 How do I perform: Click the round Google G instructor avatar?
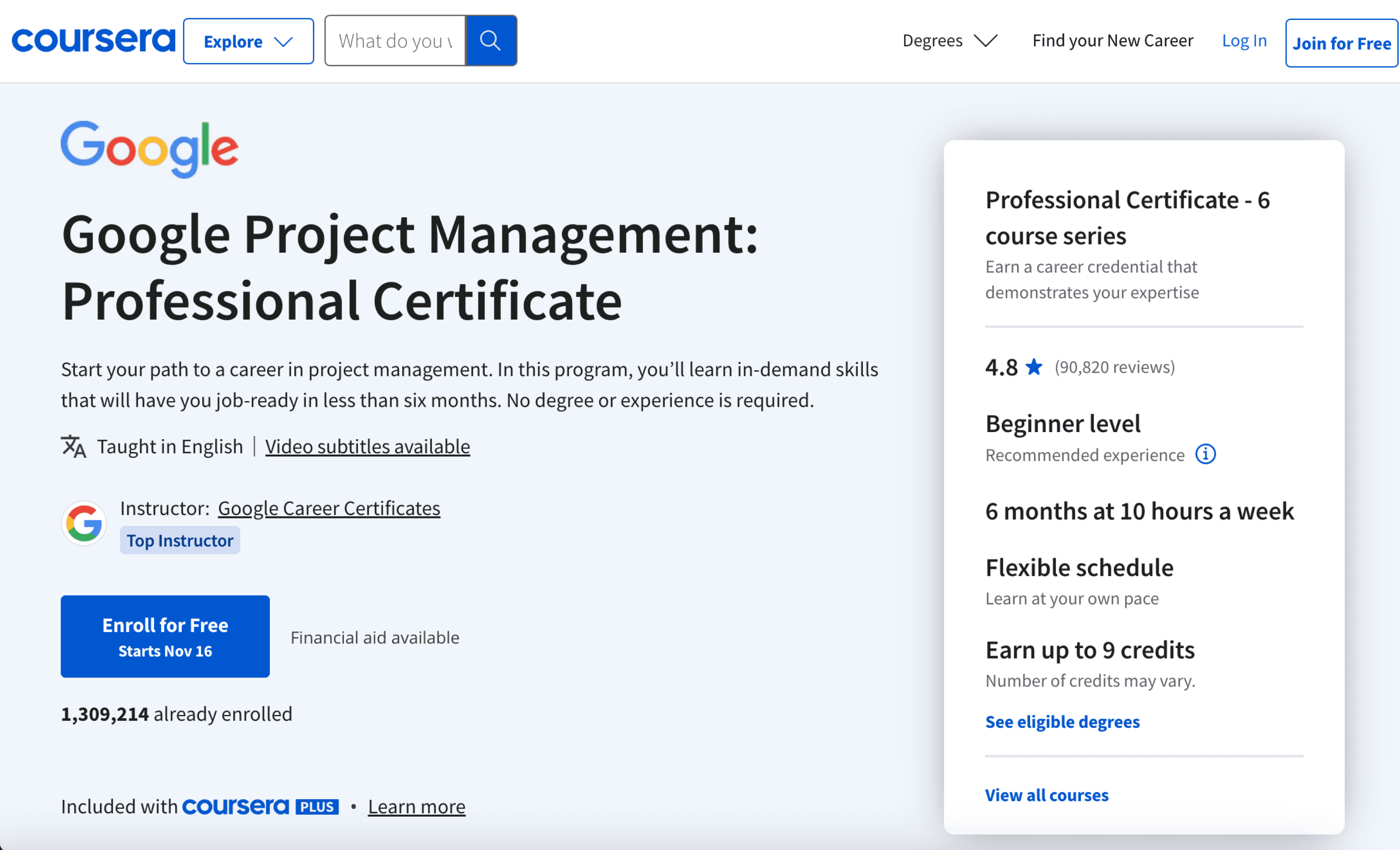tap(84, 523)
